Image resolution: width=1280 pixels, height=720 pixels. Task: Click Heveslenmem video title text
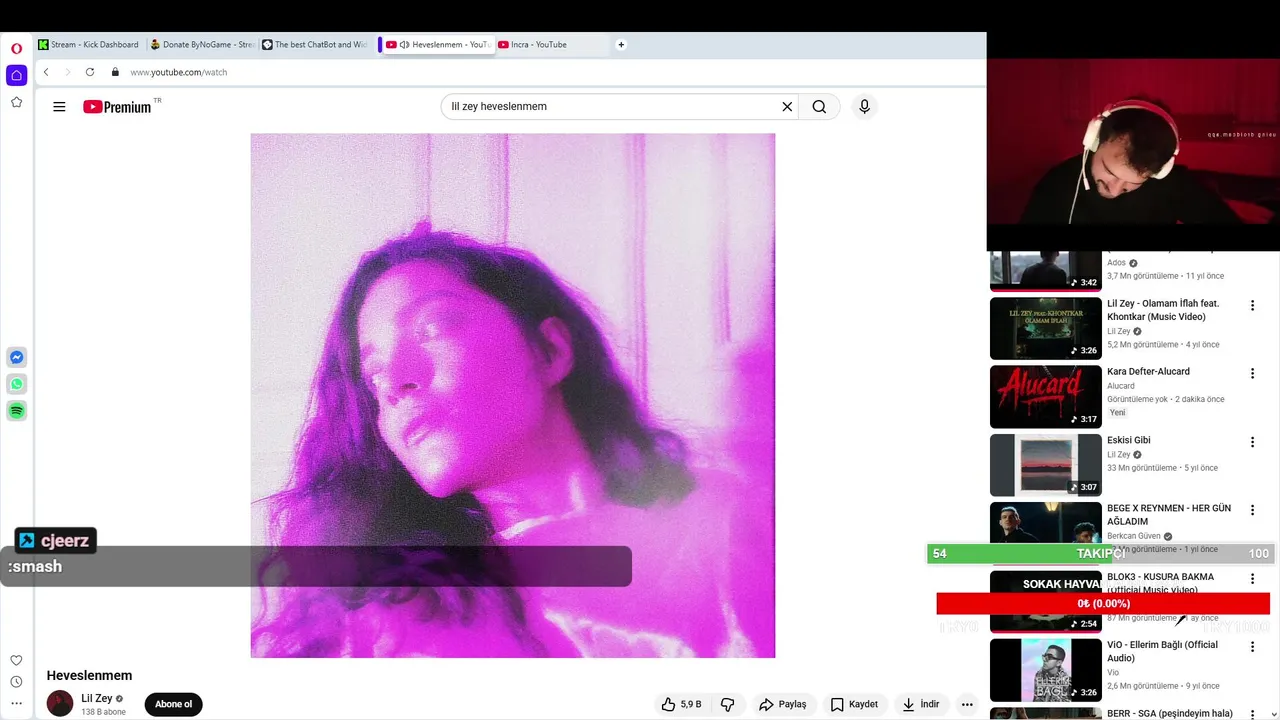pos(89,676)
